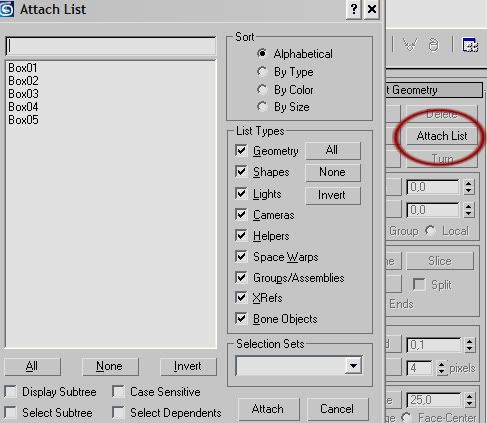
Task: Click None button under List Types
Action: click(332, 172)
